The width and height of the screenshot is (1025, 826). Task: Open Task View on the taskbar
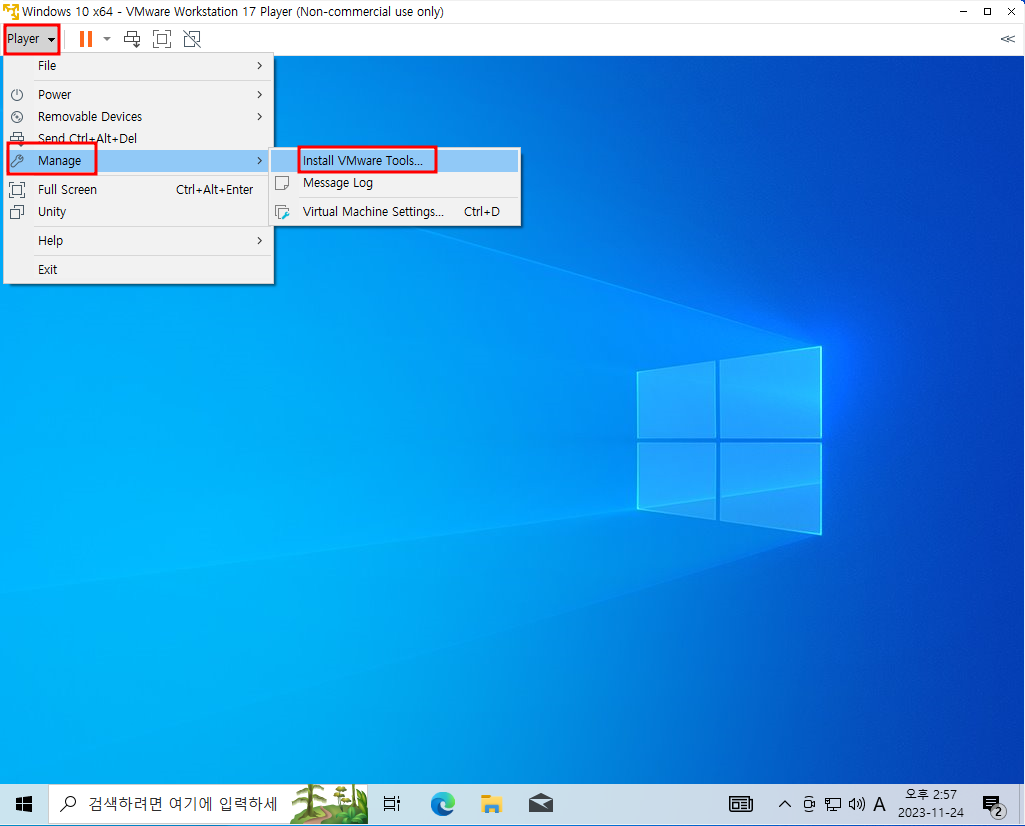tap(392, 804)
